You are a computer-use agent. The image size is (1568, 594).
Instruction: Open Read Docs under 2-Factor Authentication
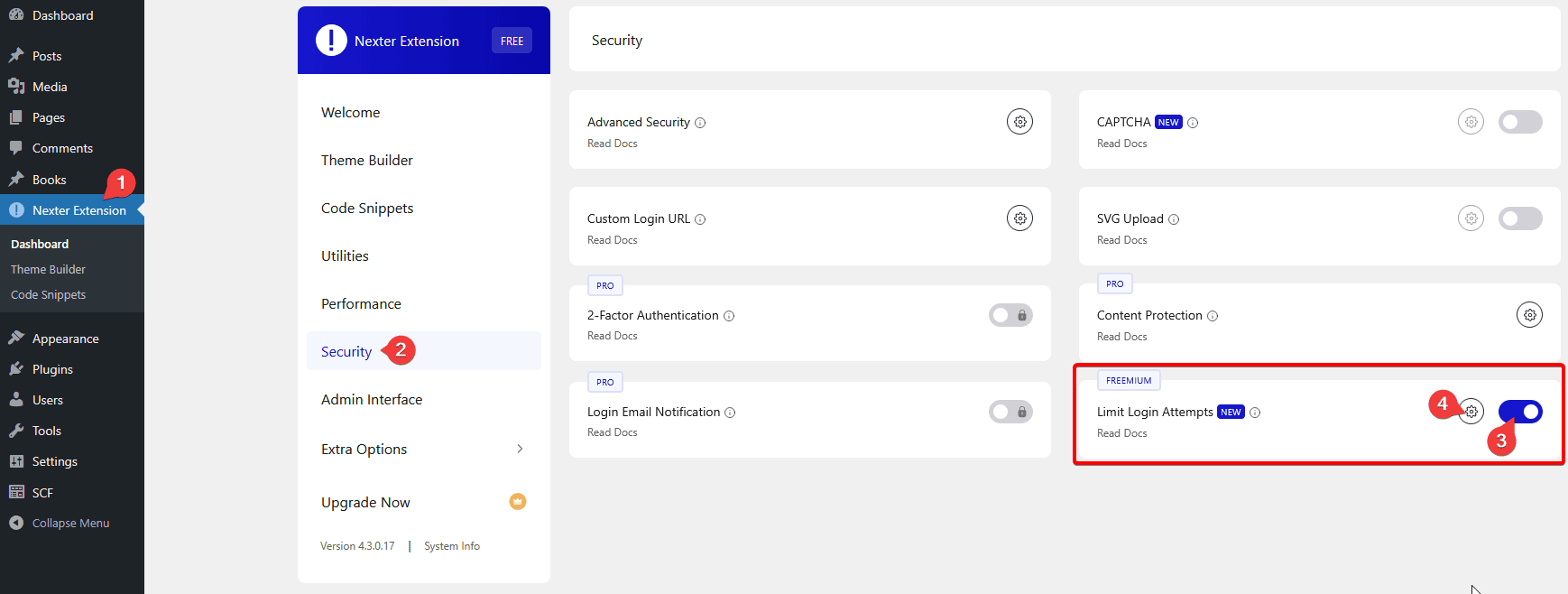pyautogui.click(x=613, y=336)
